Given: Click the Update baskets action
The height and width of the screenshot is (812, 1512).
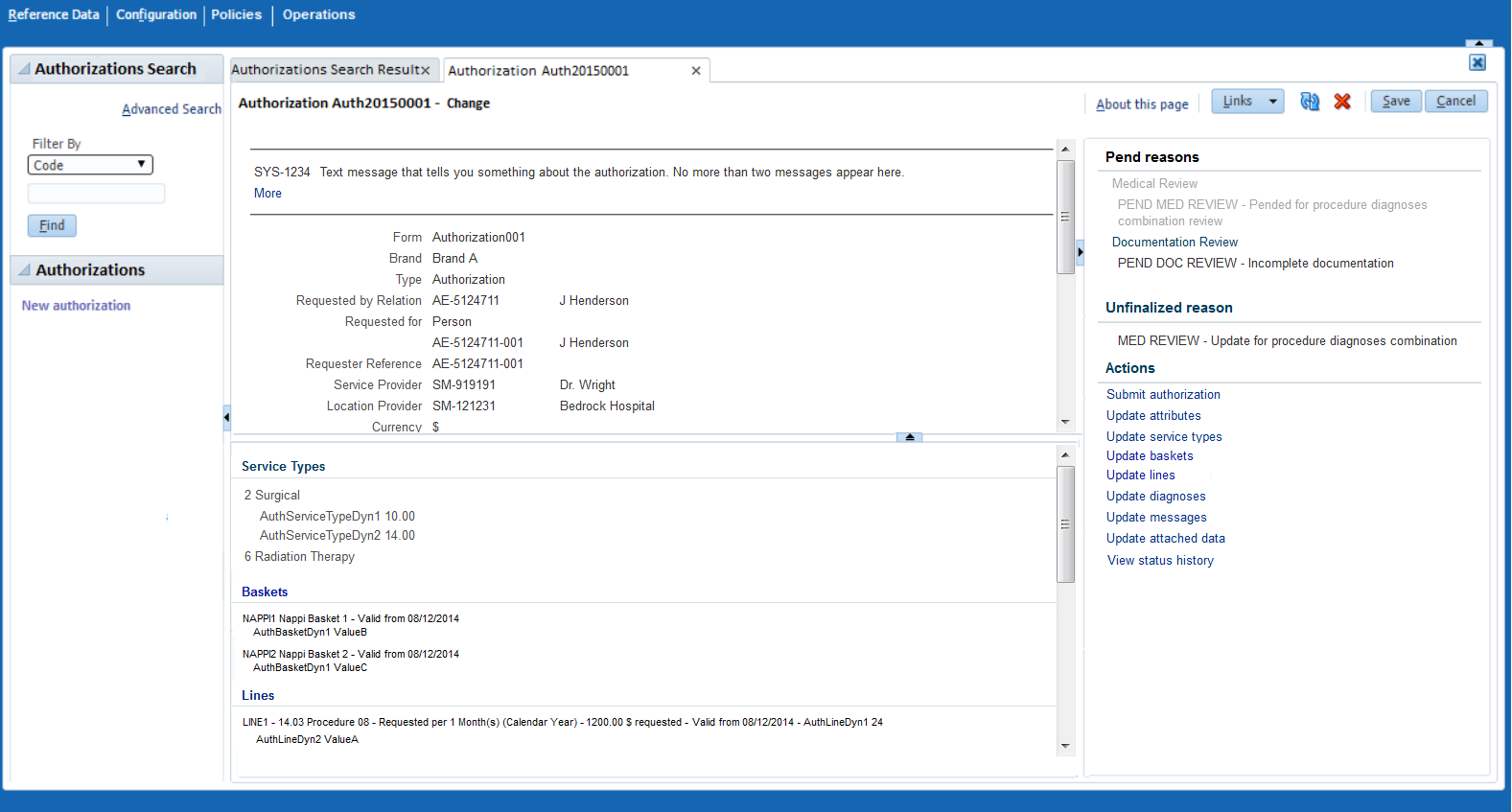Looking at the screenshot, I should pyautogui.click(x=1150, y=456).
